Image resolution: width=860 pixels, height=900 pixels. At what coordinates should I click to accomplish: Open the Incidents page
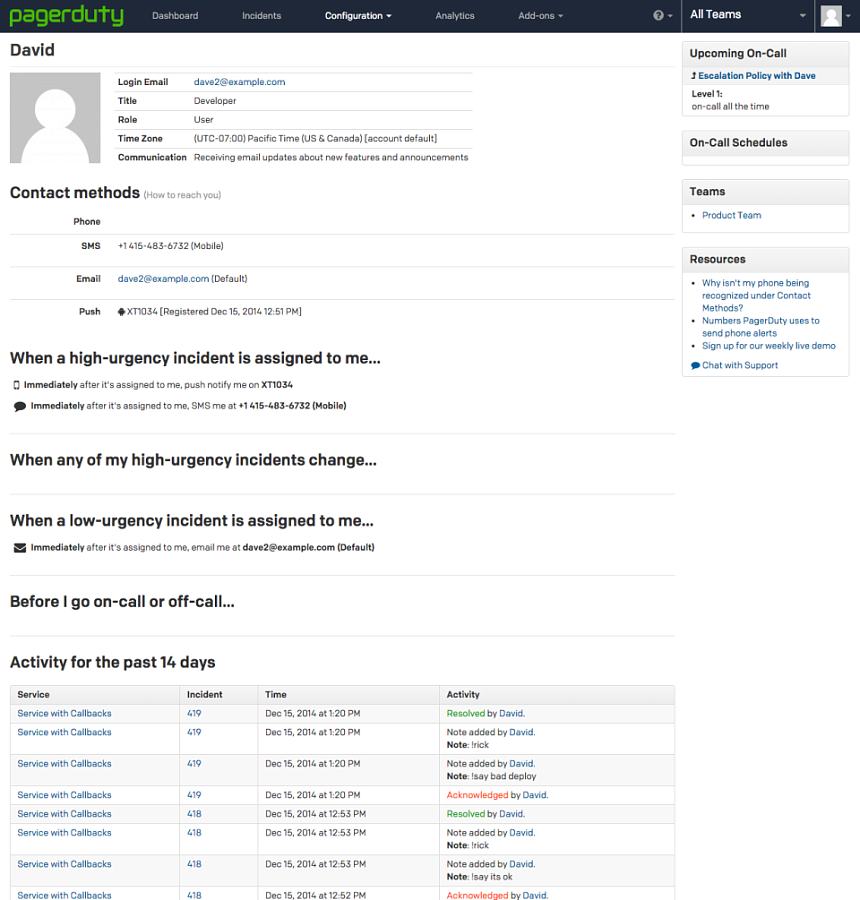(261, 15)
